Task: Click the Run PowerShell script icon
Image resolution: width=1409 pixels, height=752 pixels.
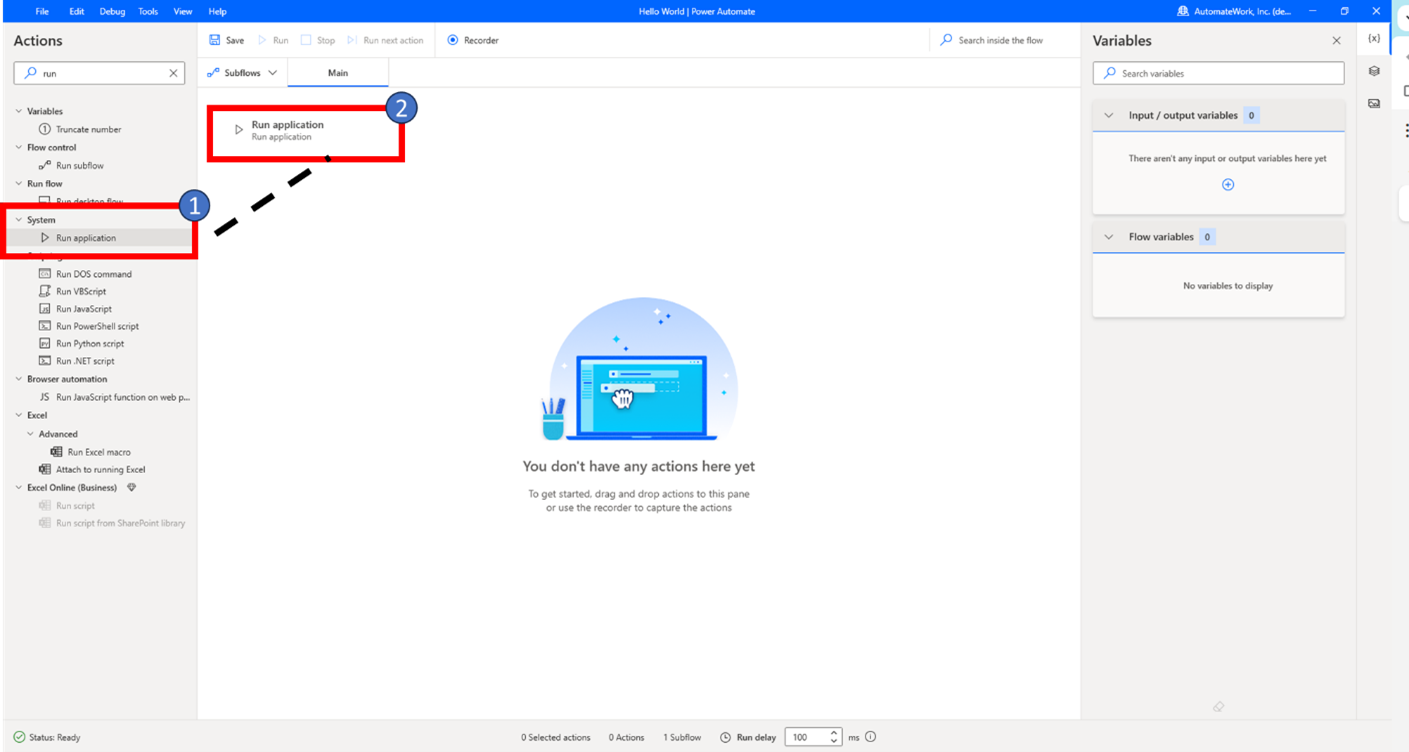Action: click(x=44, y=326)
